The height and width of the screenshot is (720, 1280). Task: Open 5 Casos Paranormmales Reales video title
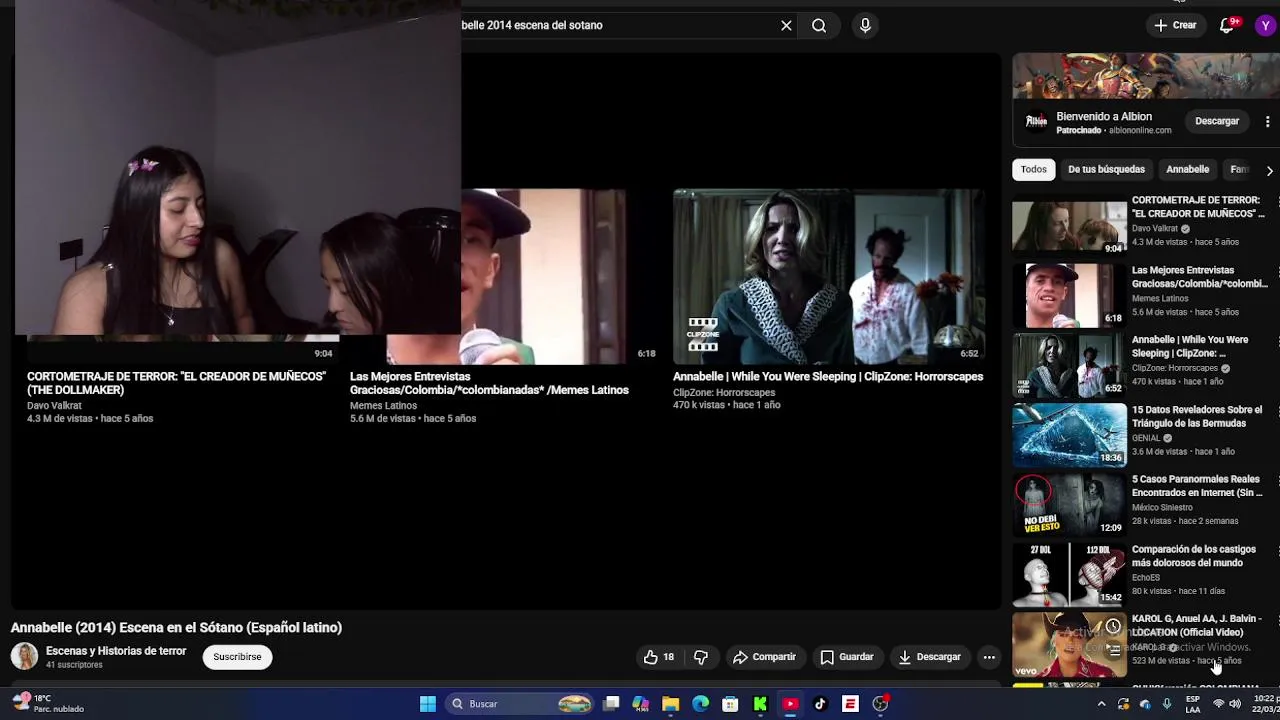tap(1197, 486)
